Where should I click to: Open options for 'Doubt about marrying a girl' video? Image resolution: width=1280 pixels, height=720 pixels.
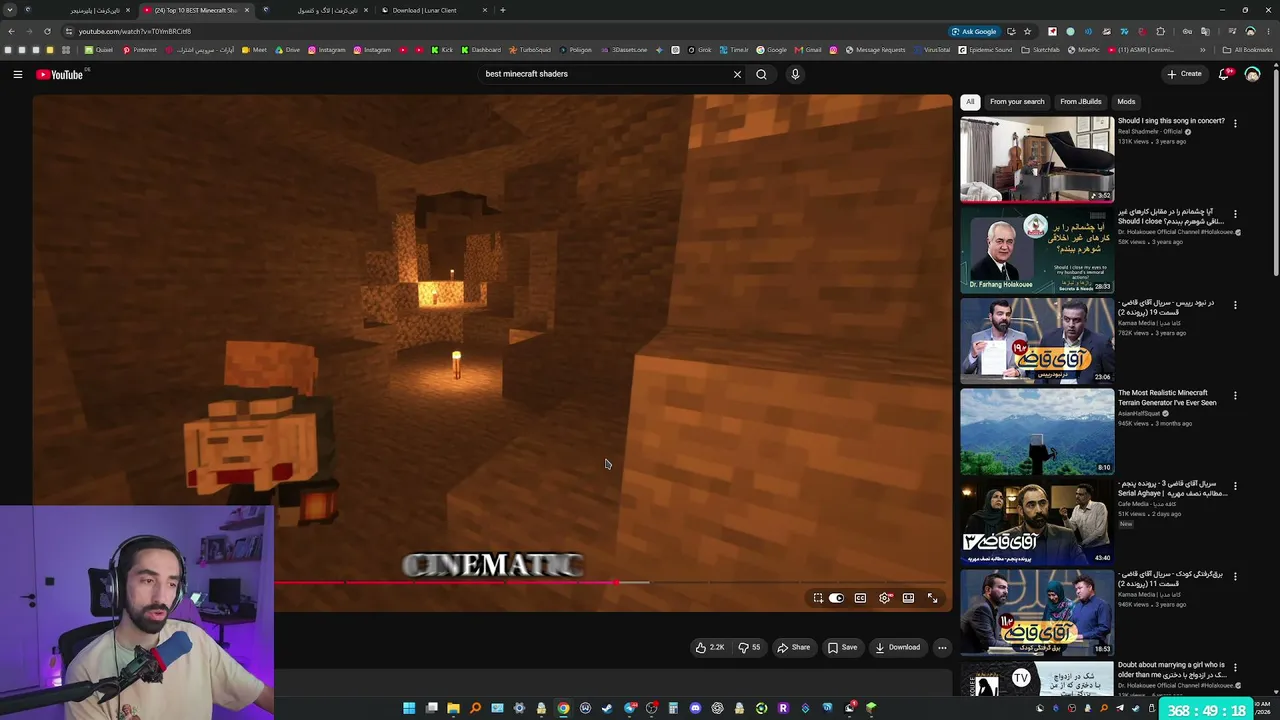[1235, 666]
